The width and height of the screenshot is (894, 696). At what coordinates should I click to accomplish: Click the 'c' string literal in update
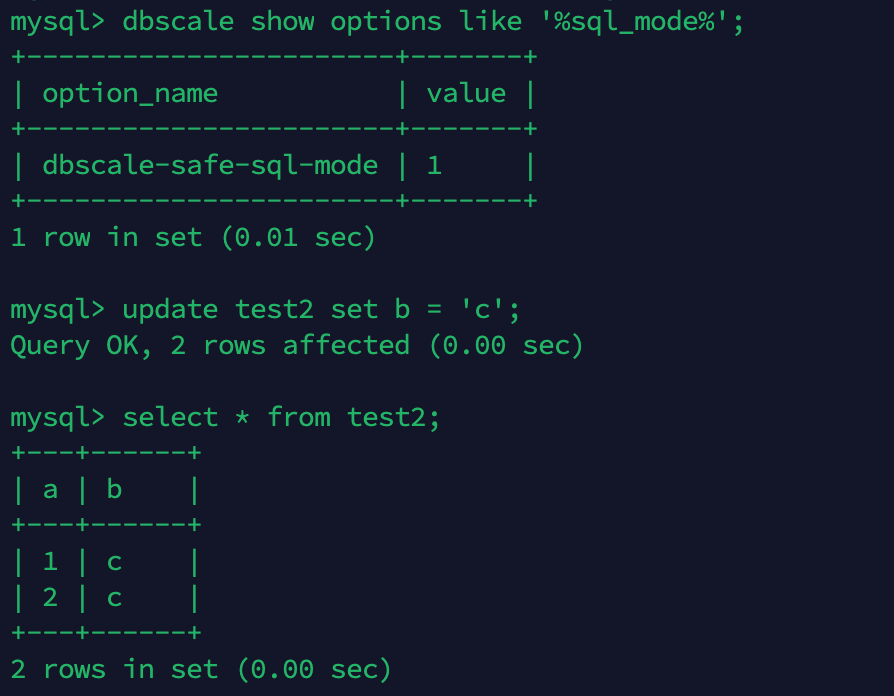coord(482,310)
